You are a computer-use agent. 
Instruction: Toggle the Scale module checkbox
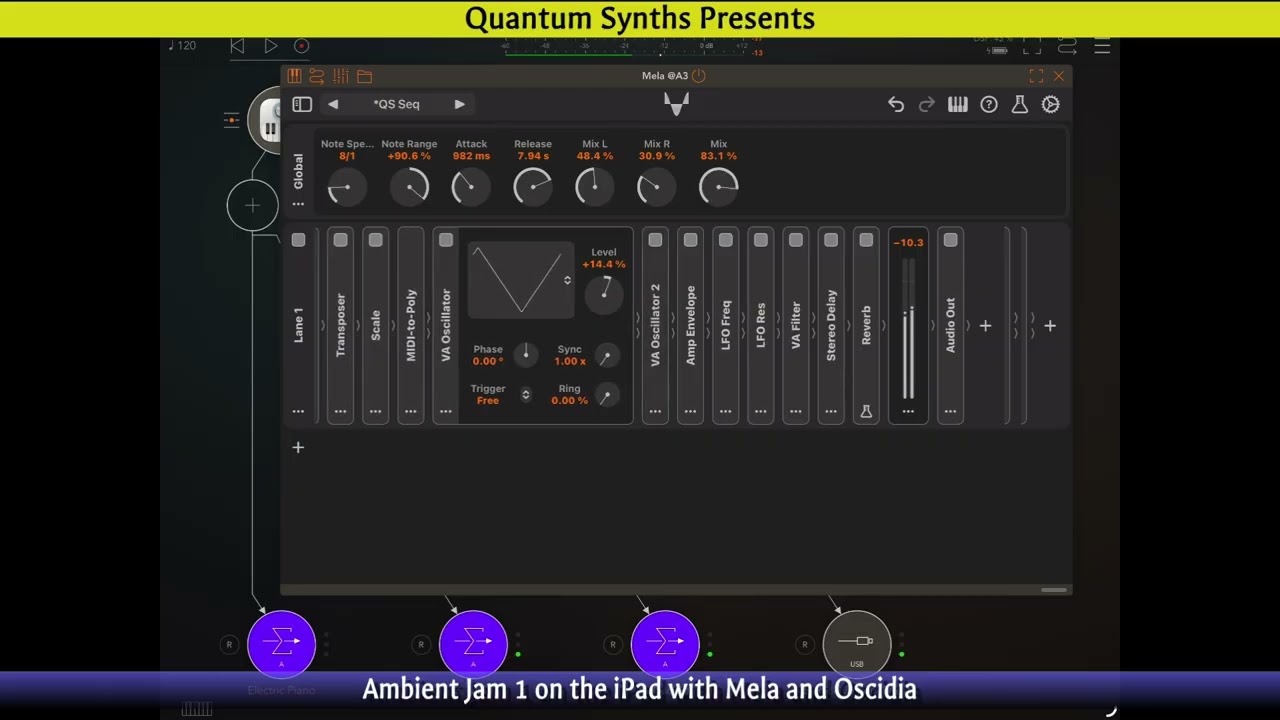tap(376, 240)
